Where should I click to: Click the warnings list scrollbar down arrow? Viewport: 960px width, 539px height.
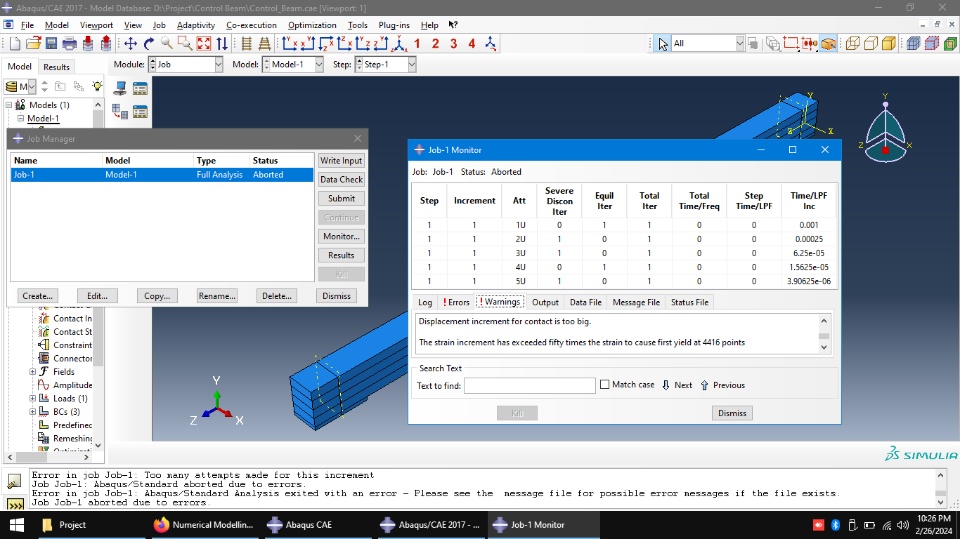pyautogui.click(x=824, y=347)
